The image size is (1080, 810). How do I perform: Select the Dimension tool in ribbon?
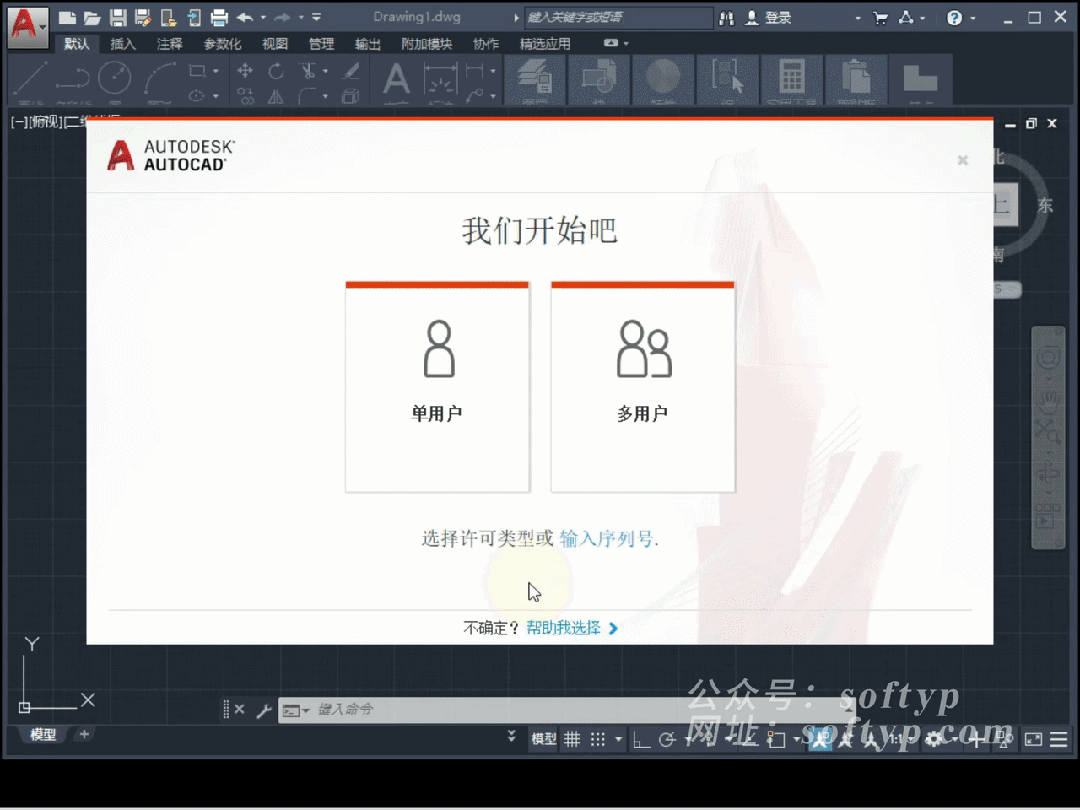point(441,79)
